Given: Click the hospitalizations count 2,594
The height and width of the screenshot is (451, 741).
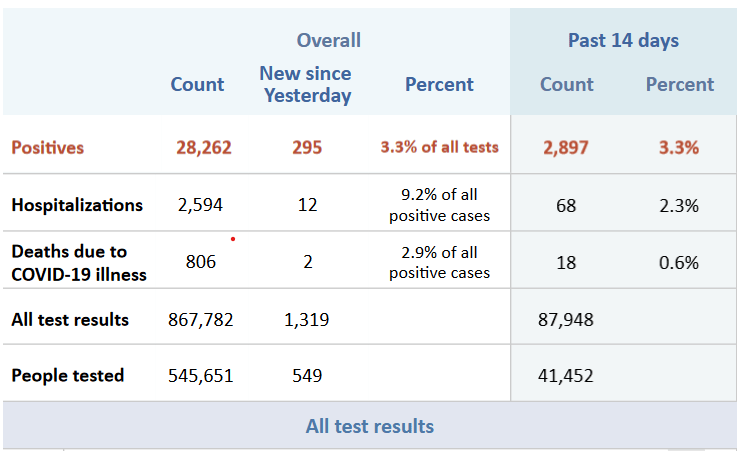Looking at the screenshot, I should [x=200, y=205].
